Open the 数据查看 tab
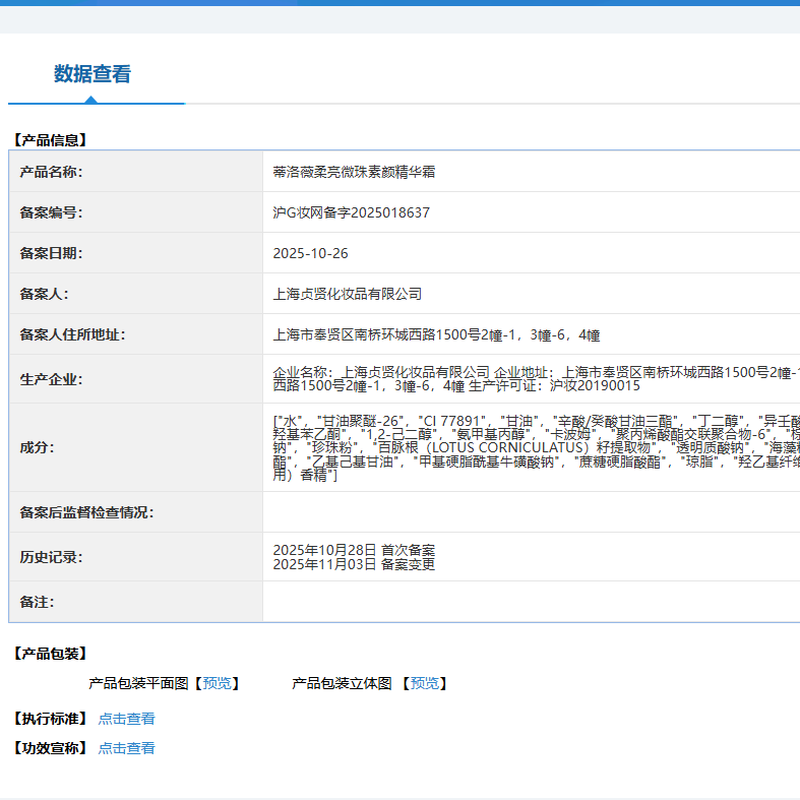 point(92,74)
